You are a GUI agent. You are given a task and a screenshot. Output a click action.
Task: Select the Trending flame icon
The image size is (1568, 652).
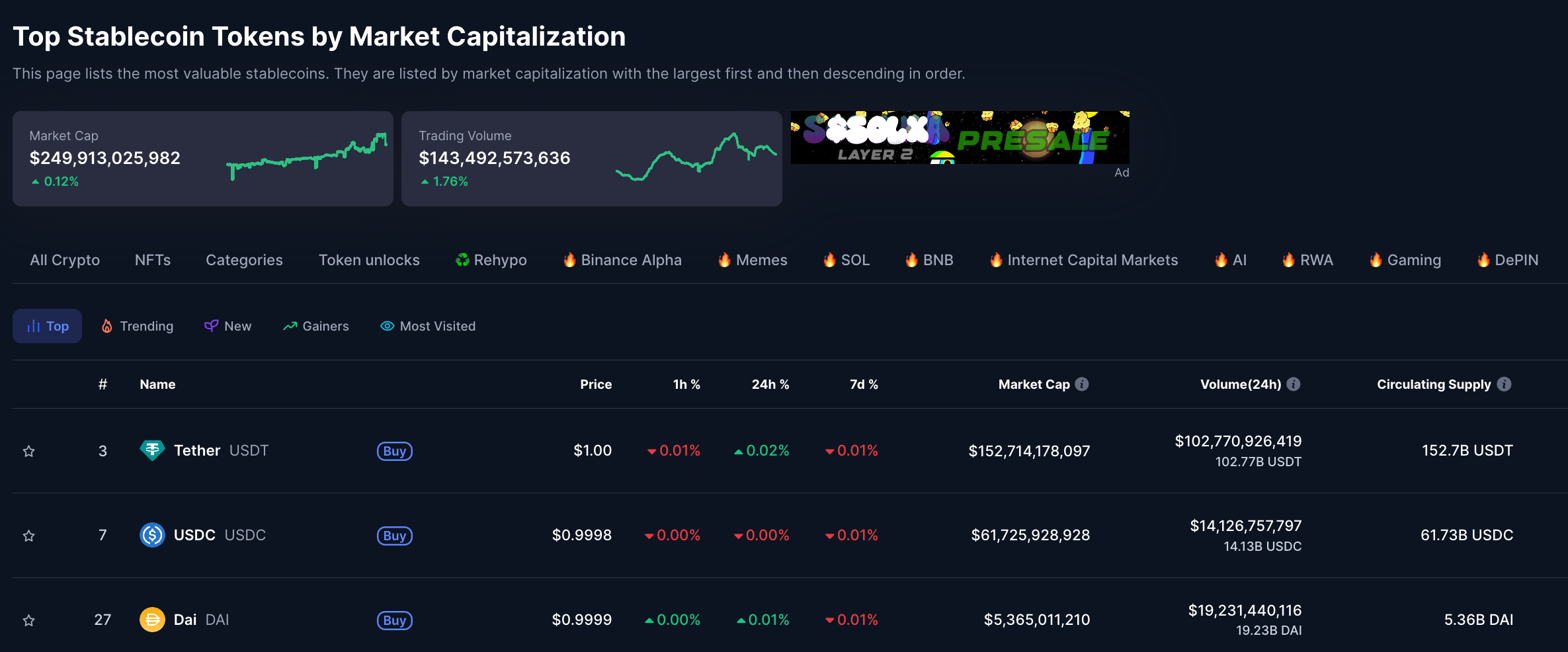point(108,325)
